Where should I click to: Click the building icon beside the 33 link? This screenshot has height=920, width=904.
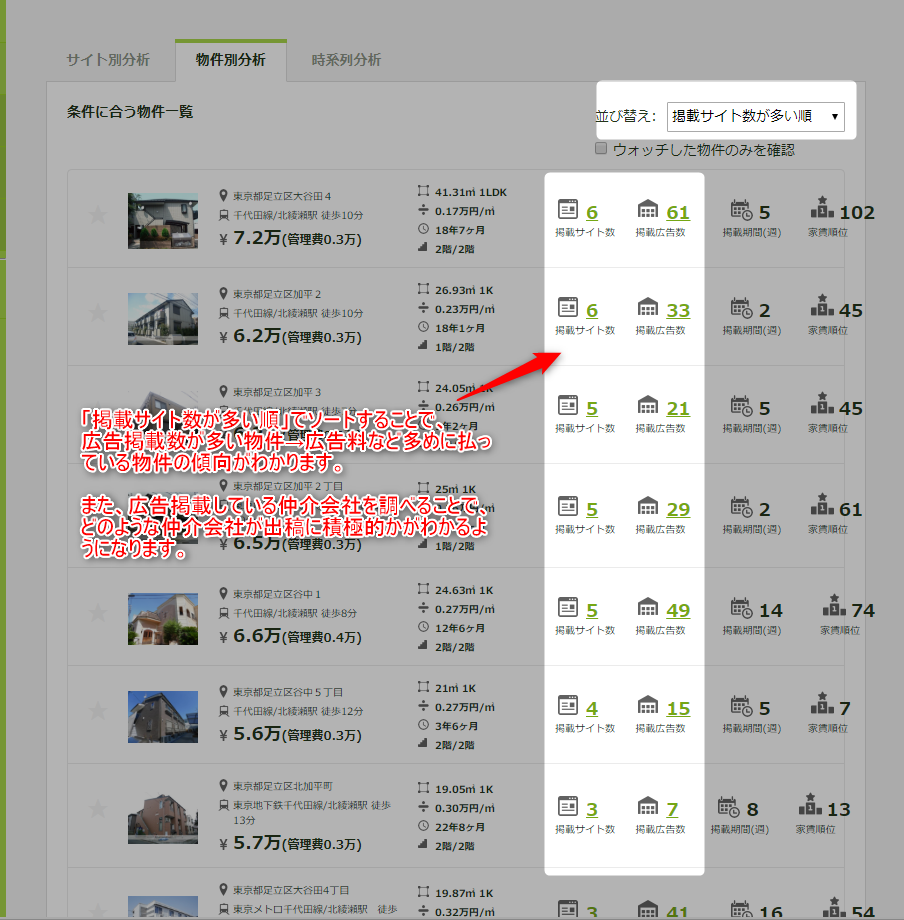tap(648, 307)
